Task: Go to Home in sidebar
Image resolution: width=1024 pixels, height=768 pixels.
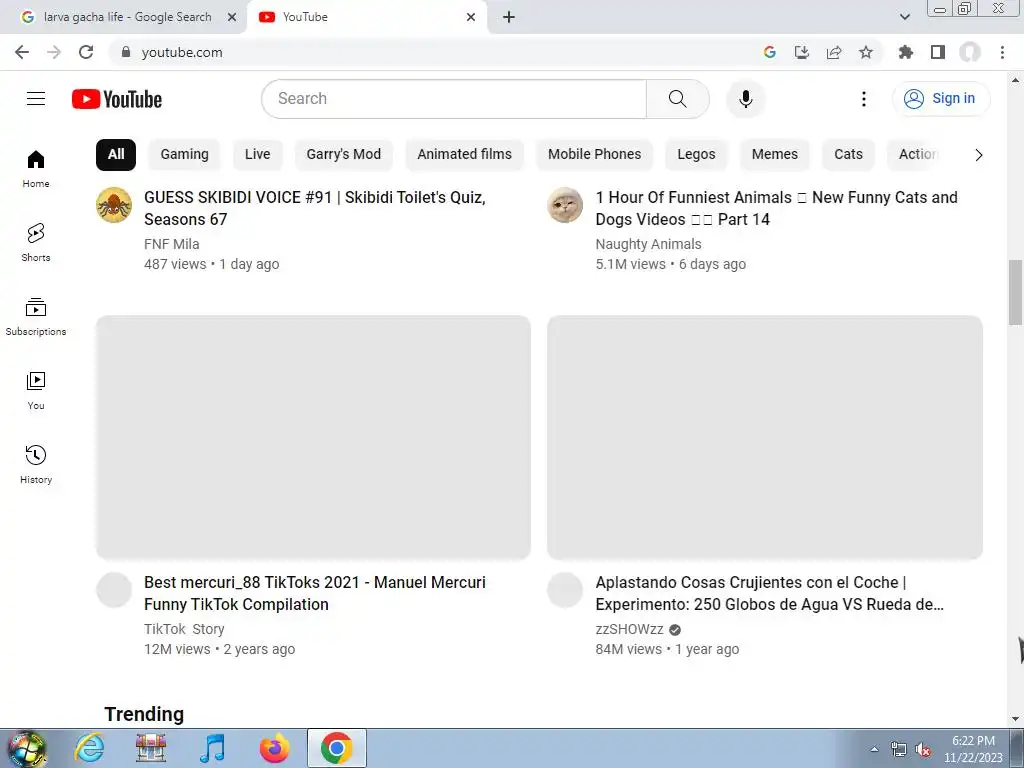Action: tap(36, 168)
